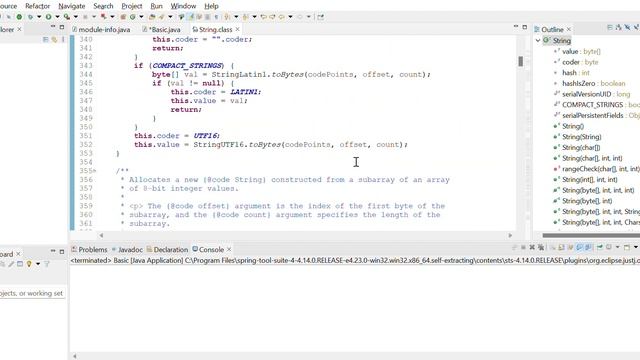Image resolution: width=640 pixels, height=360 pixels.
Task: Maximize the editor area
Action: tap(524, 27)
